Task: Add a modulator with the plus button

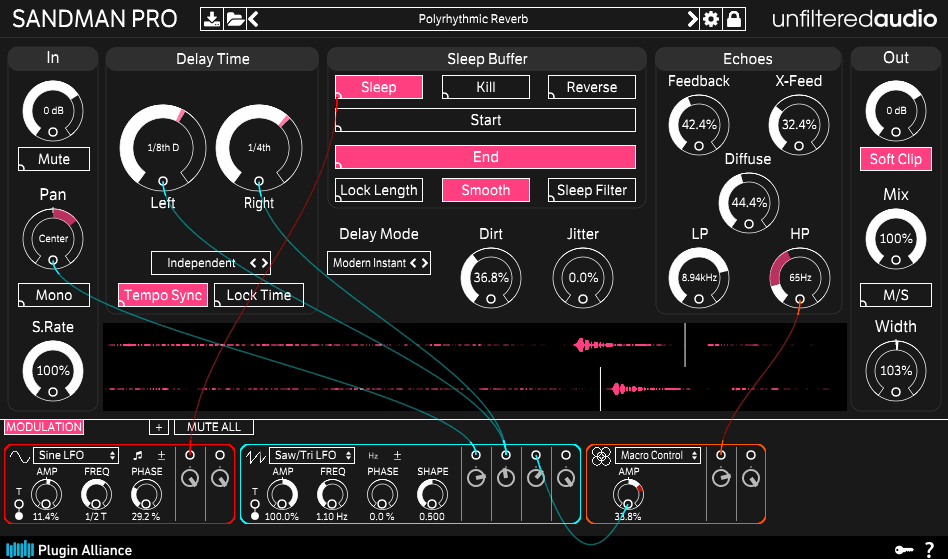Action: pyautogui.click(x=158, y=427)
